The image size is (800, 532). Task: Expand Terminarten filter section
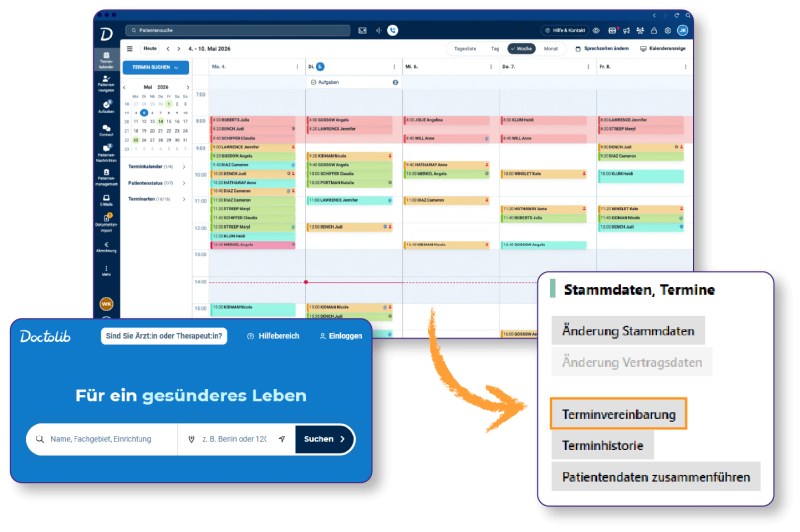156,199
